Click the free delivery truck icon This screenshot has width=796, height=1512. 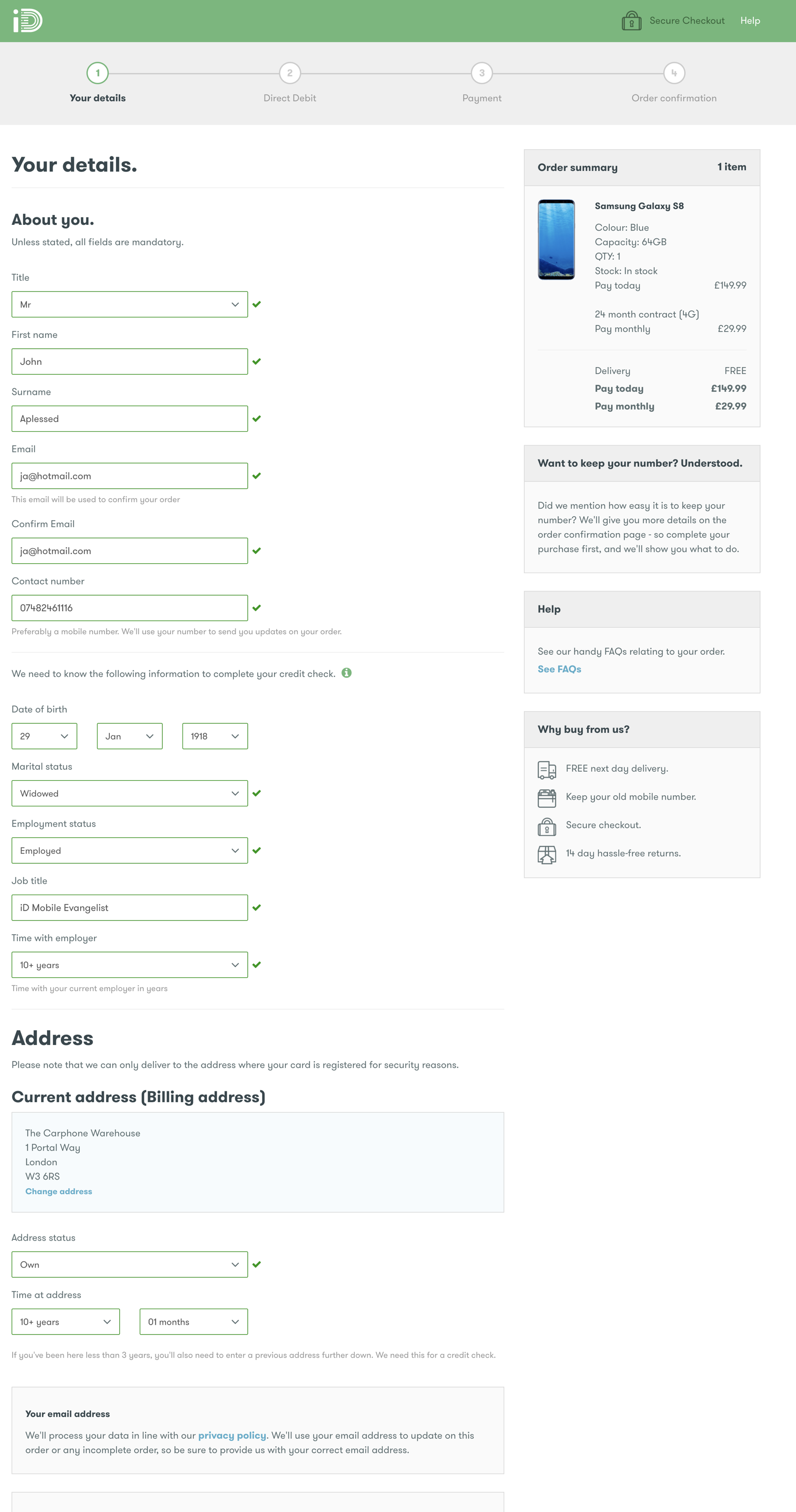pyautogui.click(x=546, y=769)
